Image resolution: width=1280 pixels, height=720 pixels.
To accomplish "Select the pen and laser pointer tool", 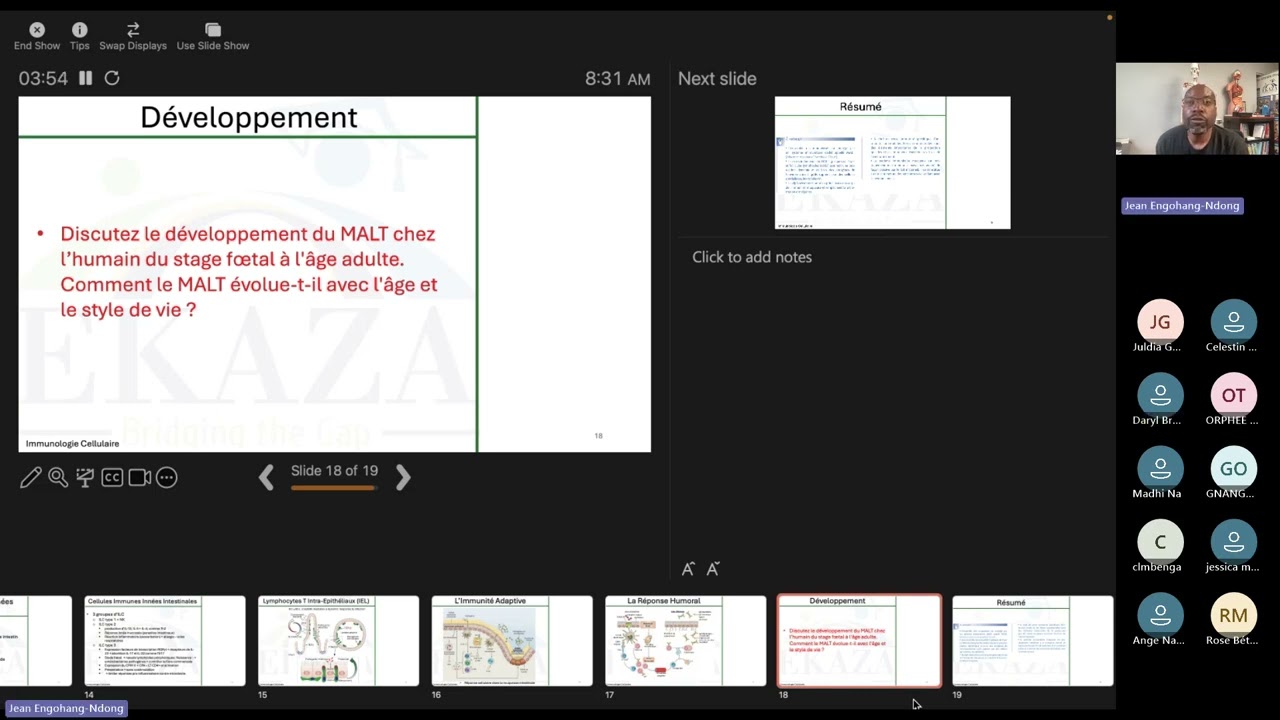I will point(31,478).
